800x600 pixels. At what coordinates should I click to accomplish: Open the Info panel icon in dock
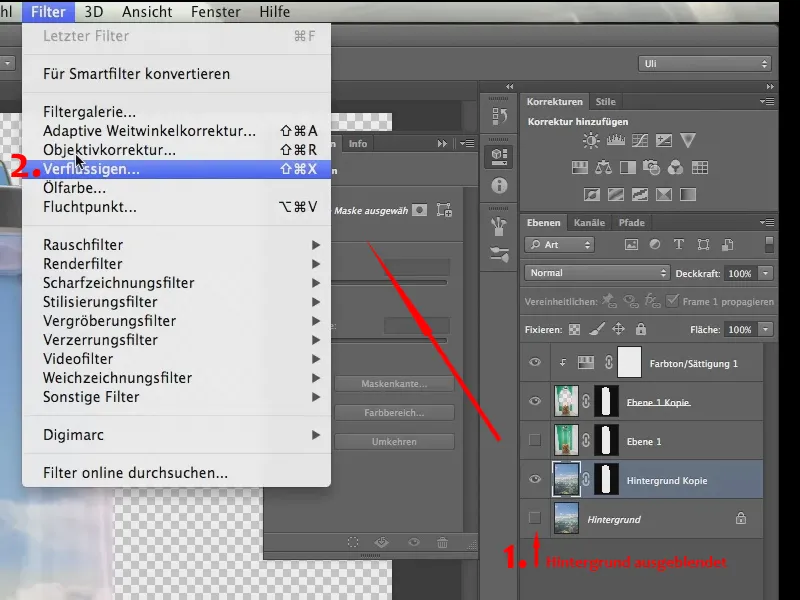[x=499, y=185]
